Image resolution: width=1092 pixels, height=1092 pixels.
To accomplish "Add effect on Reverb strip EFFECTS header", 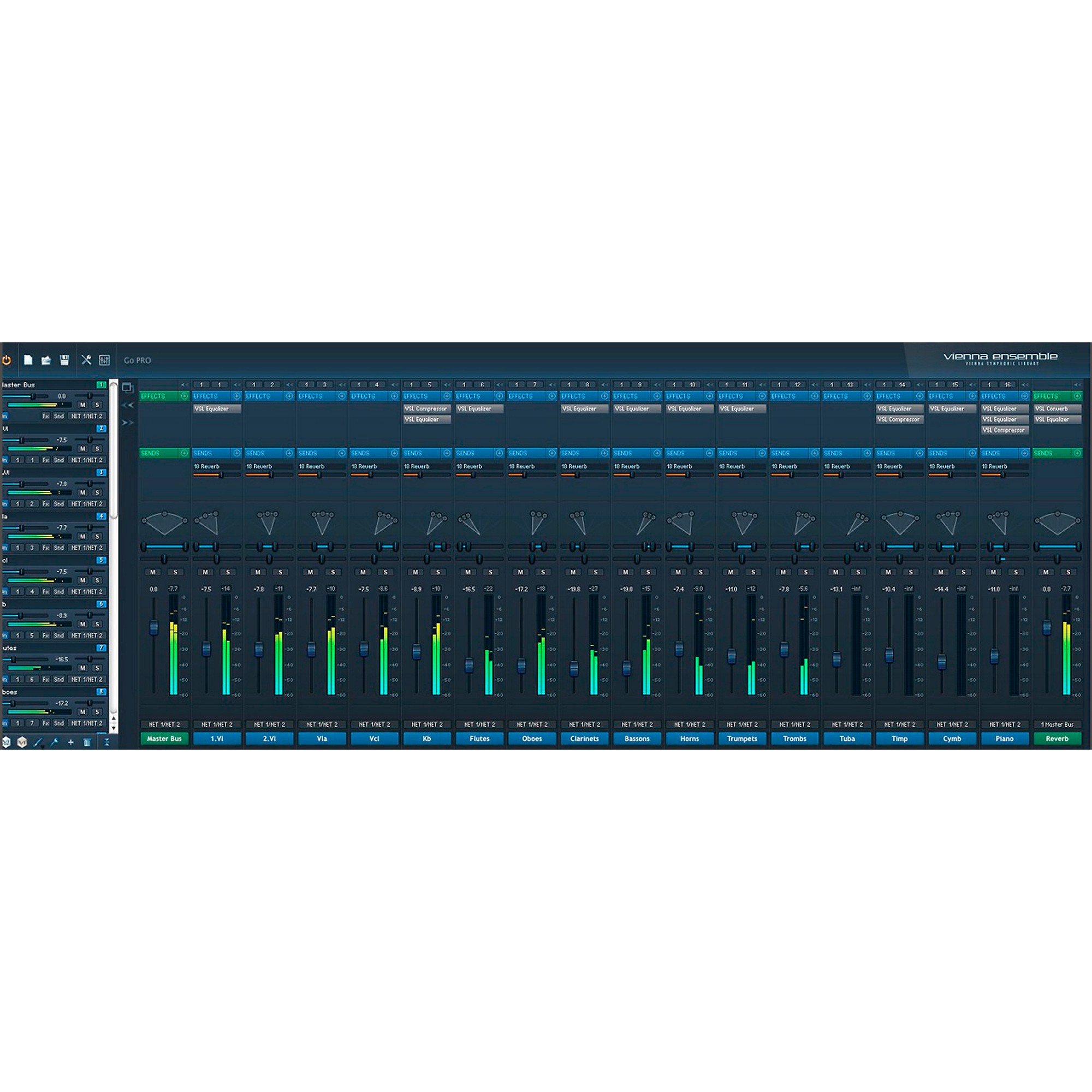I will (x=1077, y=396).
